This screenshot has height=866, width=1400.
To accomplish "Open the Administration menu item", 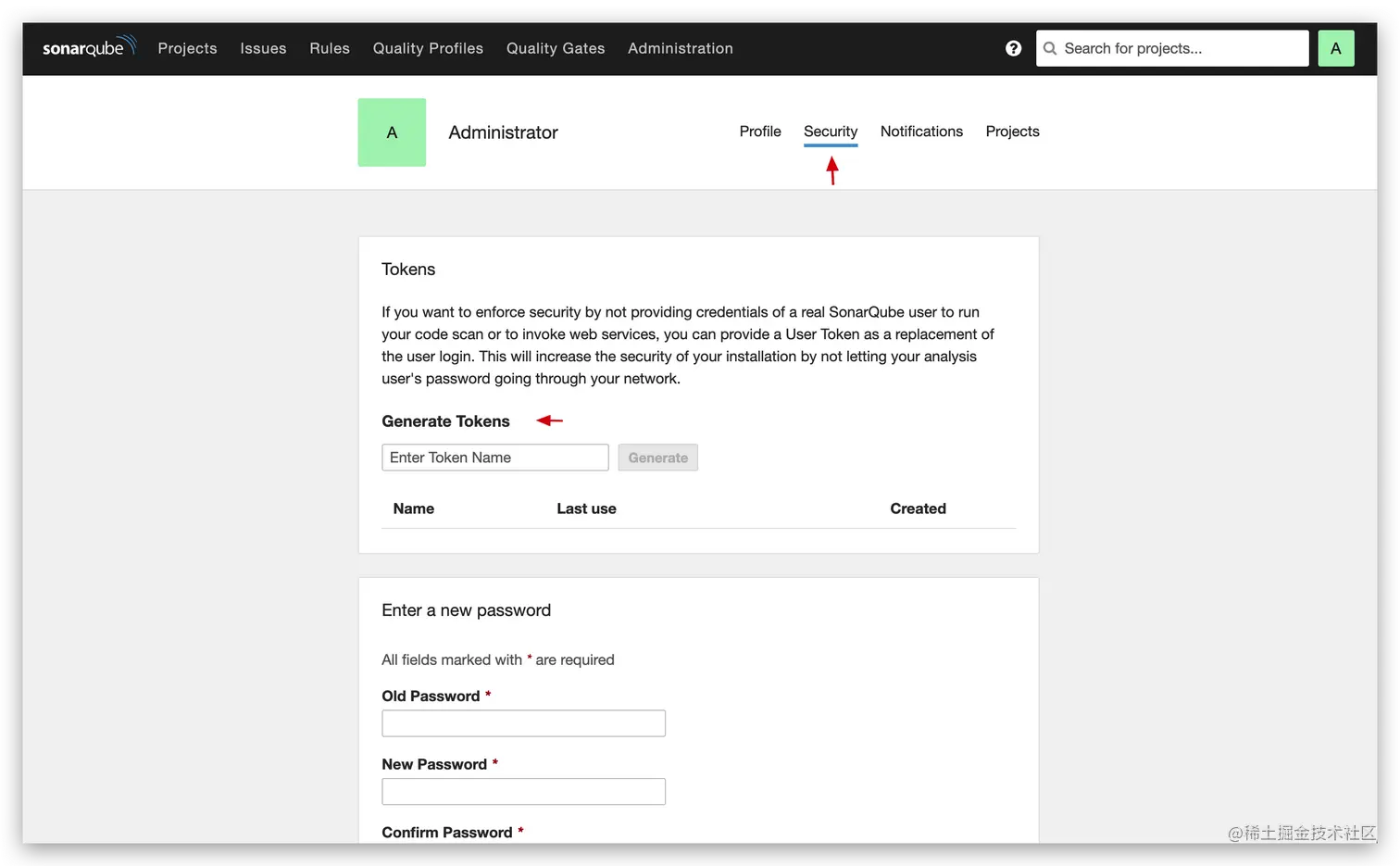I will 681,48.
